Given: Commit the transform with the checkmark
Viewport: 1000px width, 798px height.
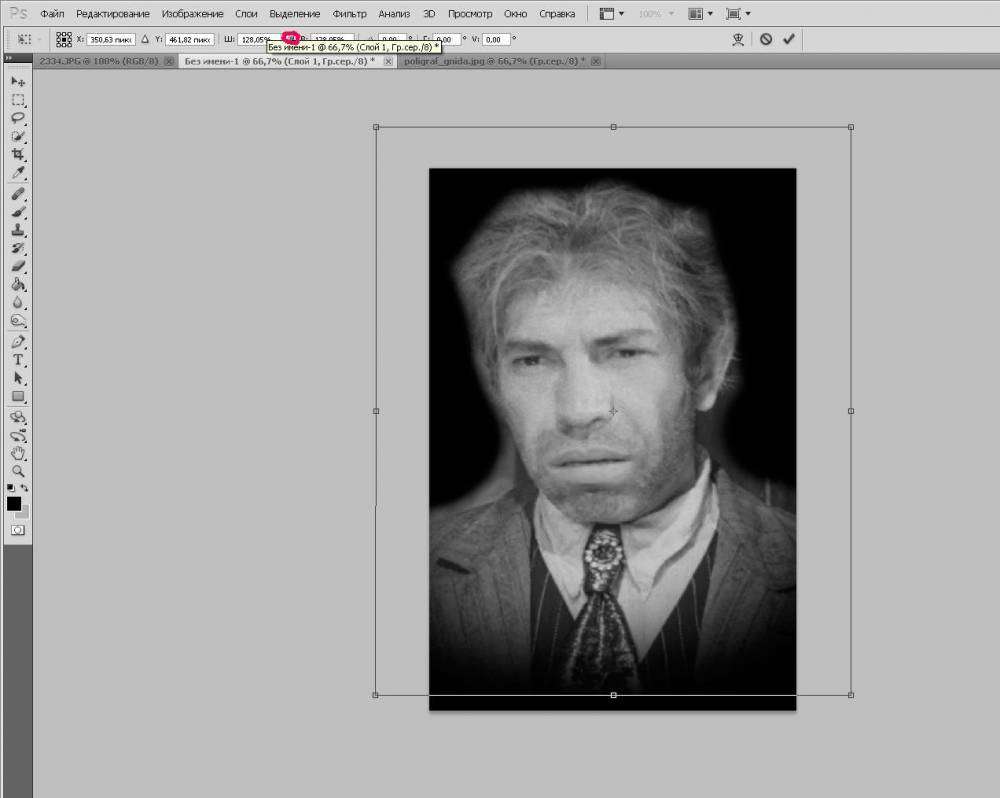Looking at the screenshot, I should coord(789,39).
